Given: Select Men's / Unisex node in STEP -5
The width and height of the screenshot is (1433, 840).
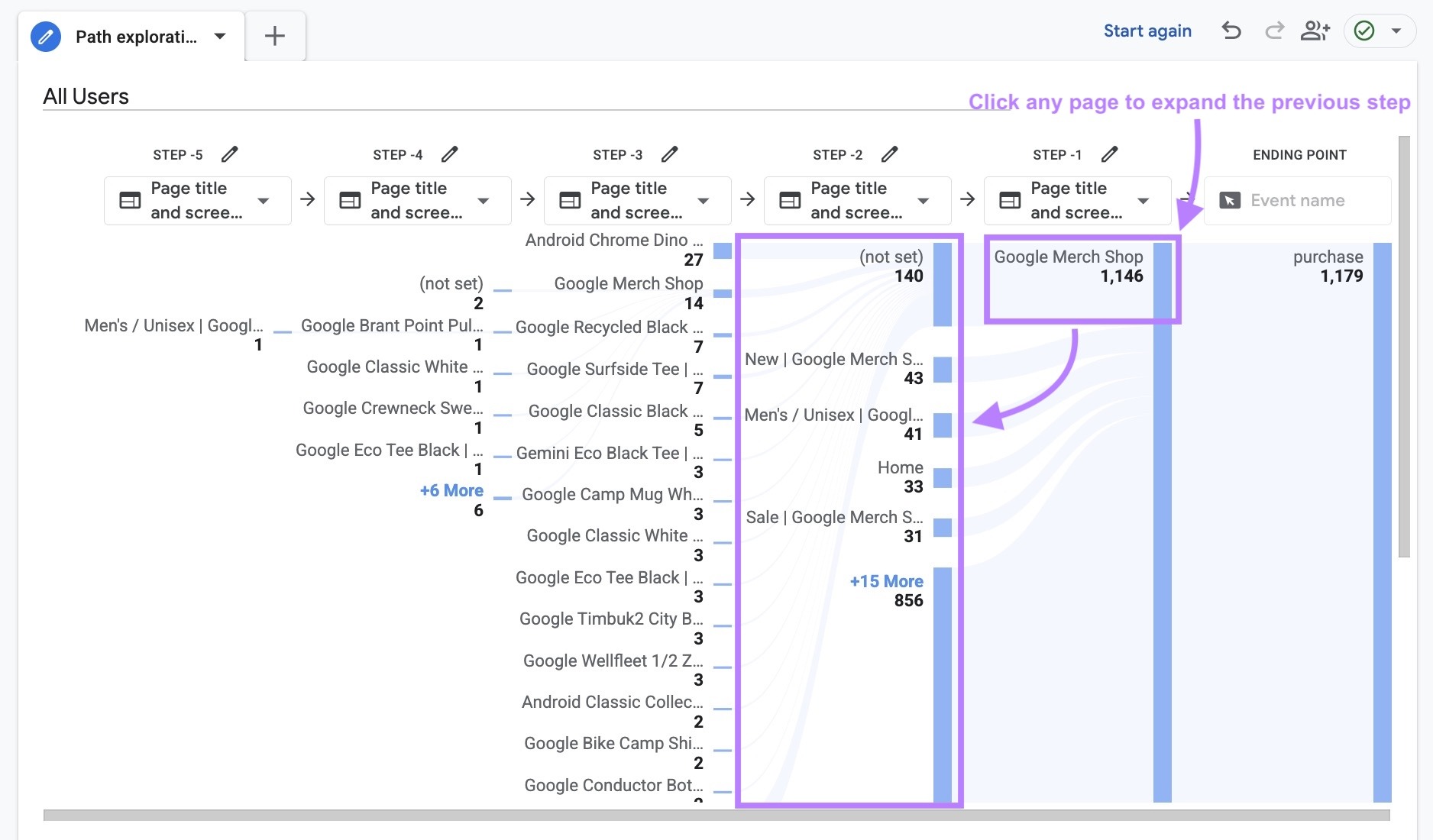Looking at the screenshot, I should click(173, 335).
